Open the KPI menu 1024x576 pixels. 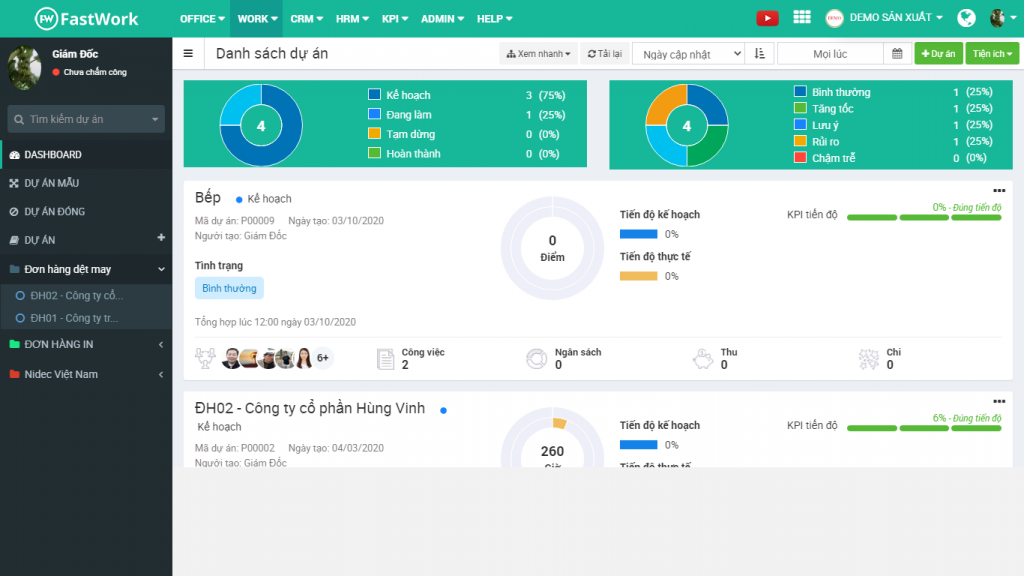(x=394, y=19)
